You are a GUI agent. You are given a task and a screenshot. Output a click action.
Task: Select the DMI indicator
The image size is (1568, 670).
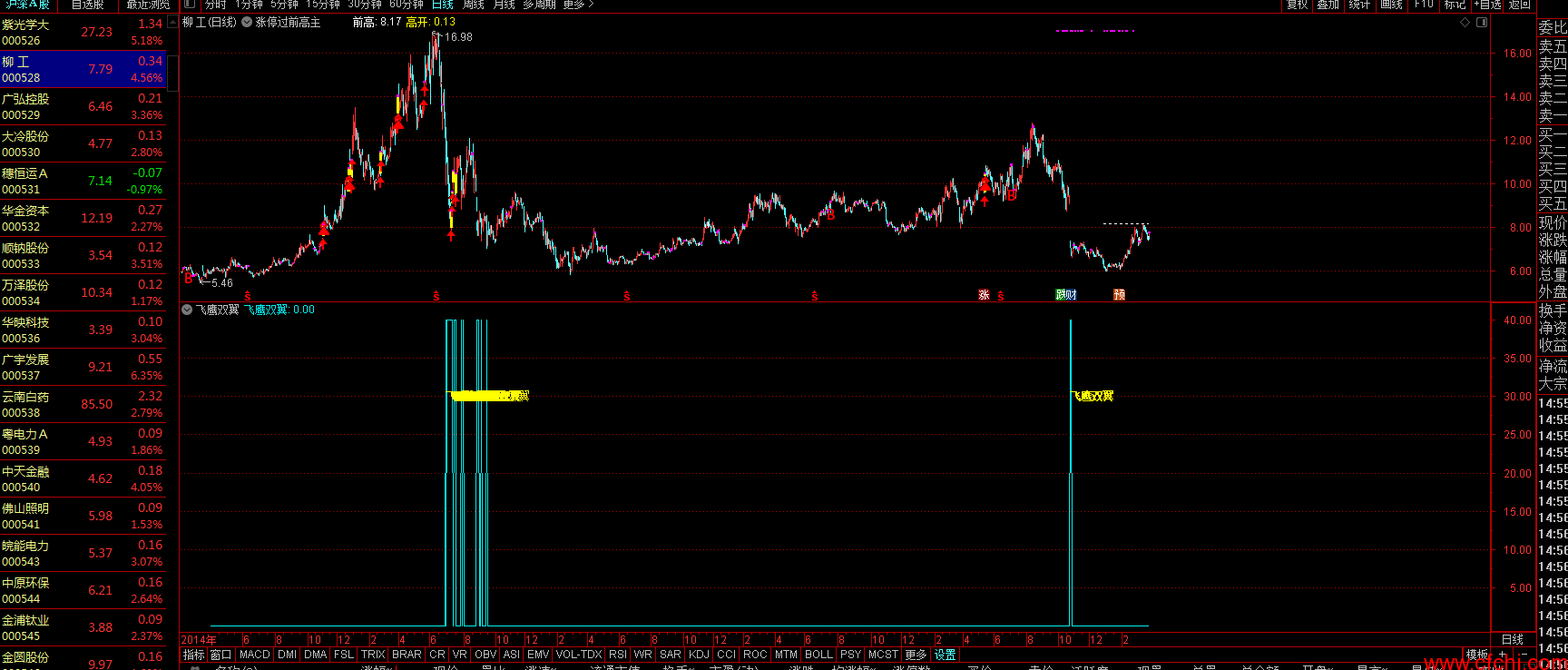pyautogui.click(x=288, y=655)
